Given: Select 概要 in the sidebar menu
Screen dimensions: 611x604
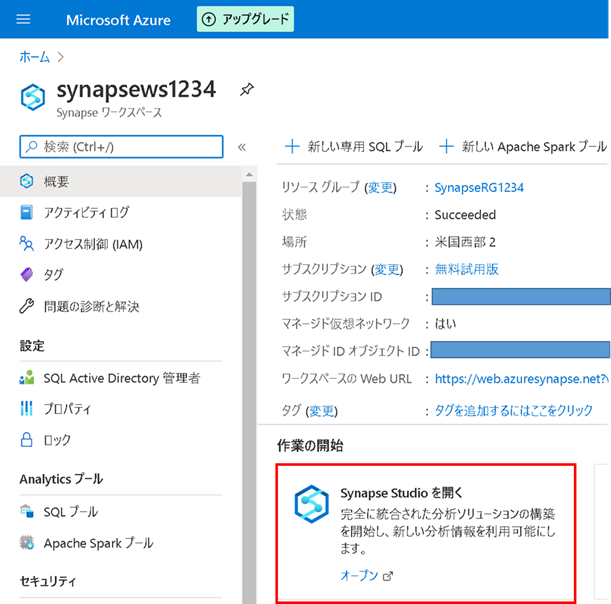Looking at the screenshot, I should (x=56, y=181).
